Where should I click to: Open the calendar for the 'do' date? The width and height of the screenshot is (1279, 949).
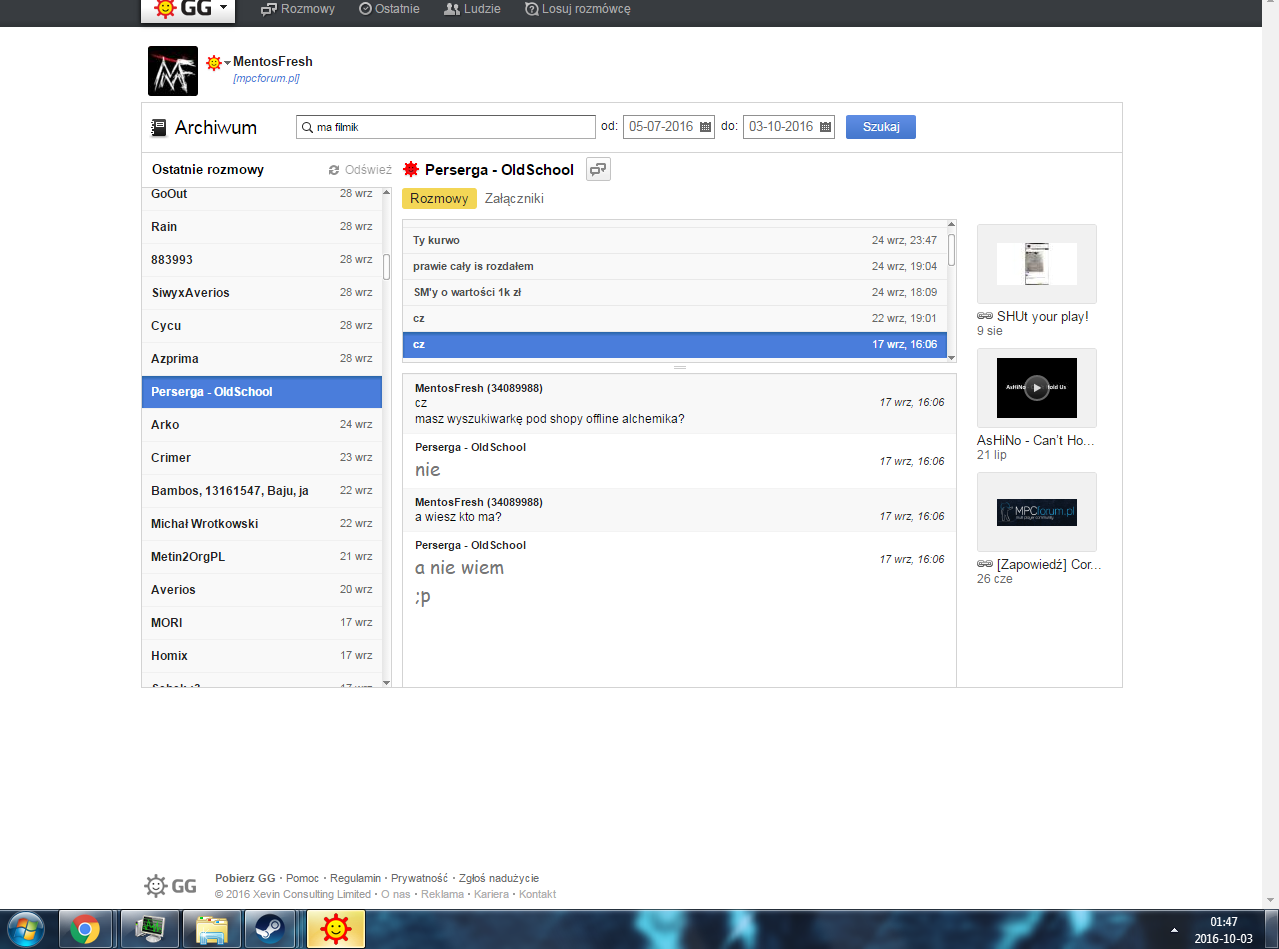pos(825,127)
